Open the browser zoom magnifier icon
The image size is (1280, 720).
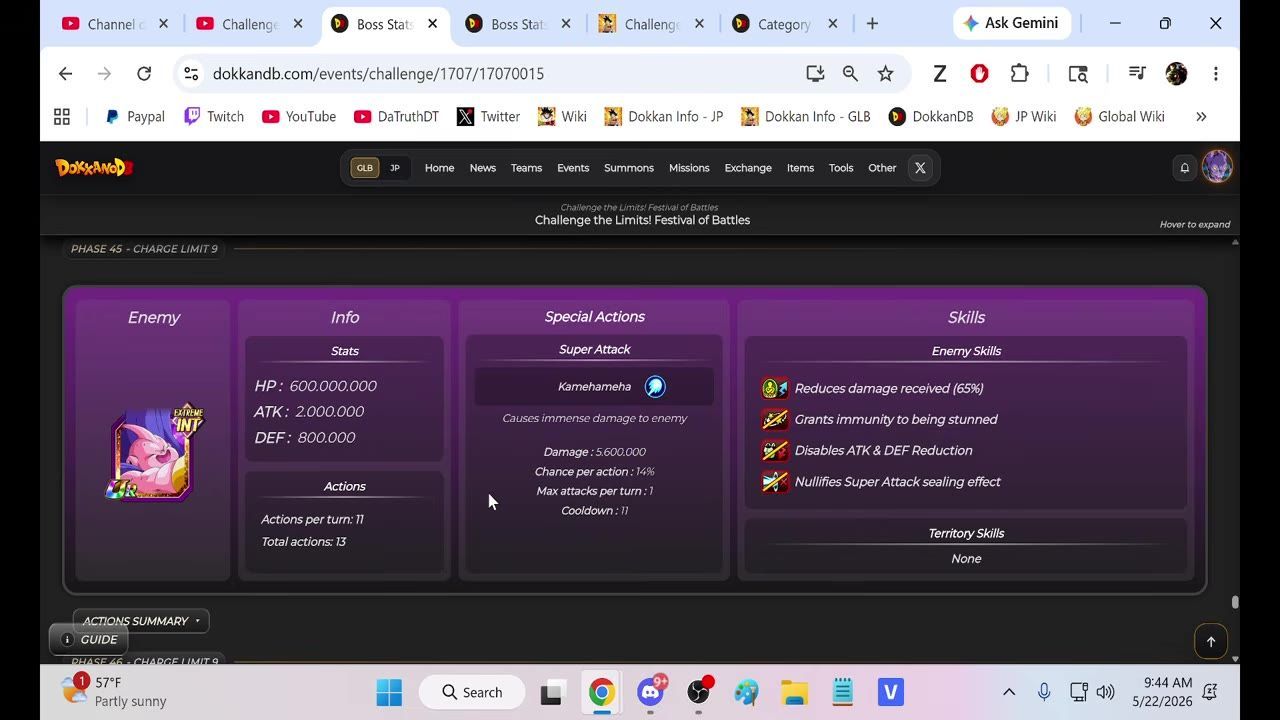click(x=850, y=74)
